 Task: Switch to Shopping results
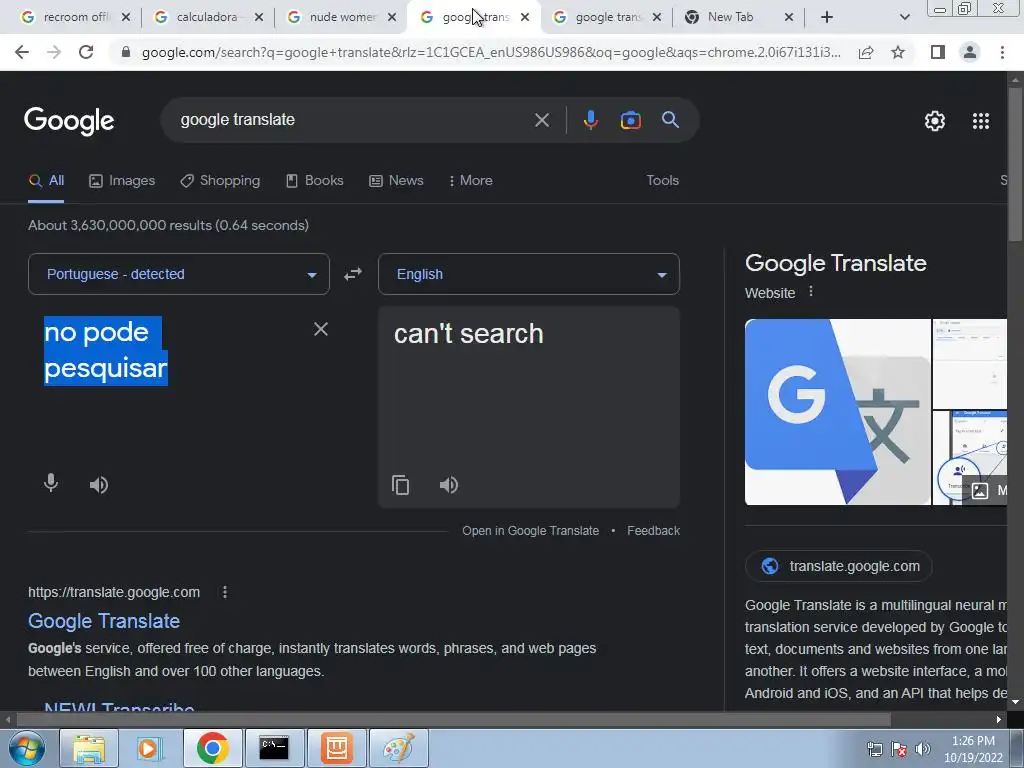point(220,181)
